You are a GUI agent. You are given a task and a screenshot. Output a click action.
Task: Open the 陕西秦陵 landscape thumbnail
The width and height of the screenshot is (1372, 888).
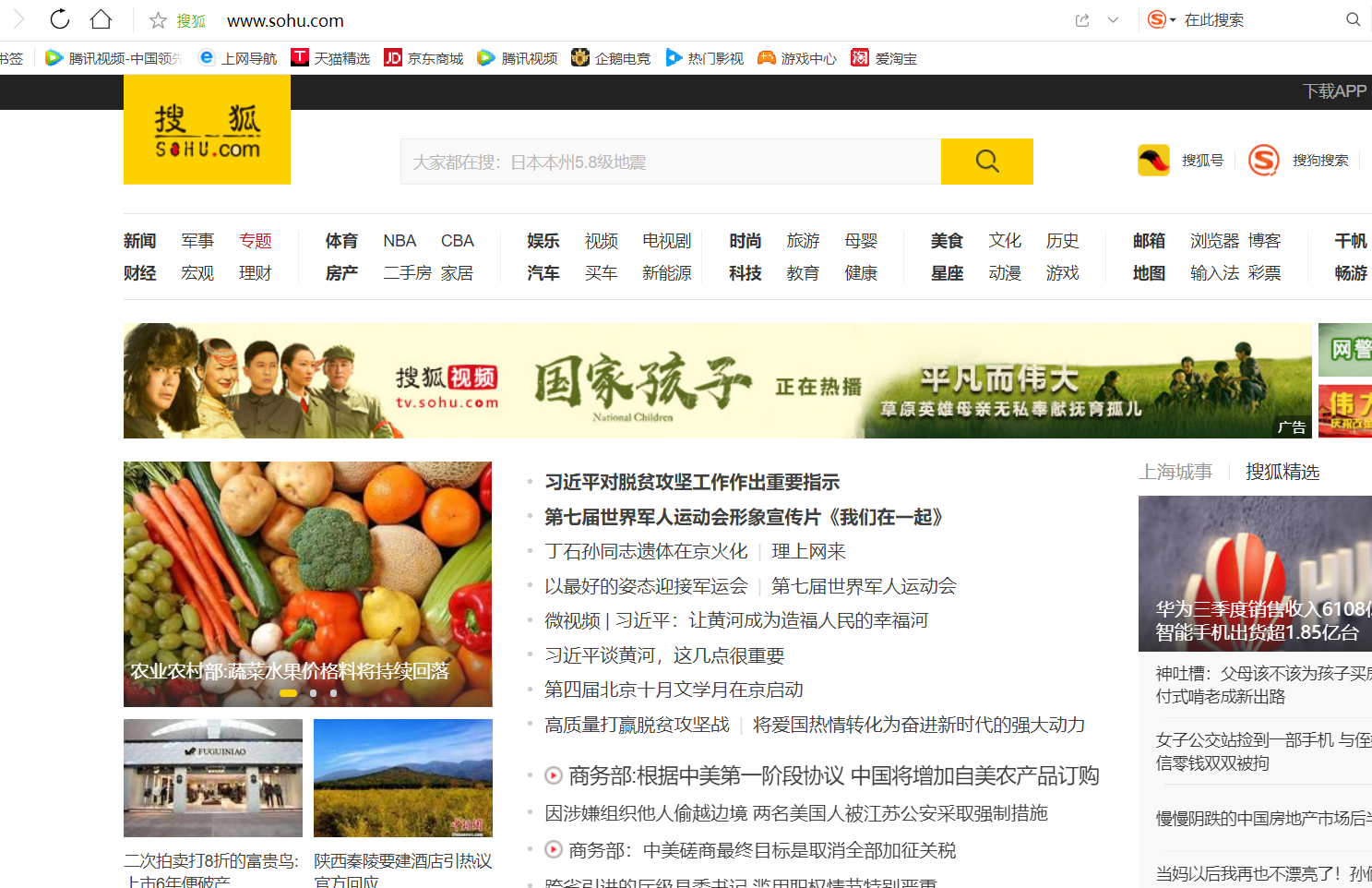[403, 778]
